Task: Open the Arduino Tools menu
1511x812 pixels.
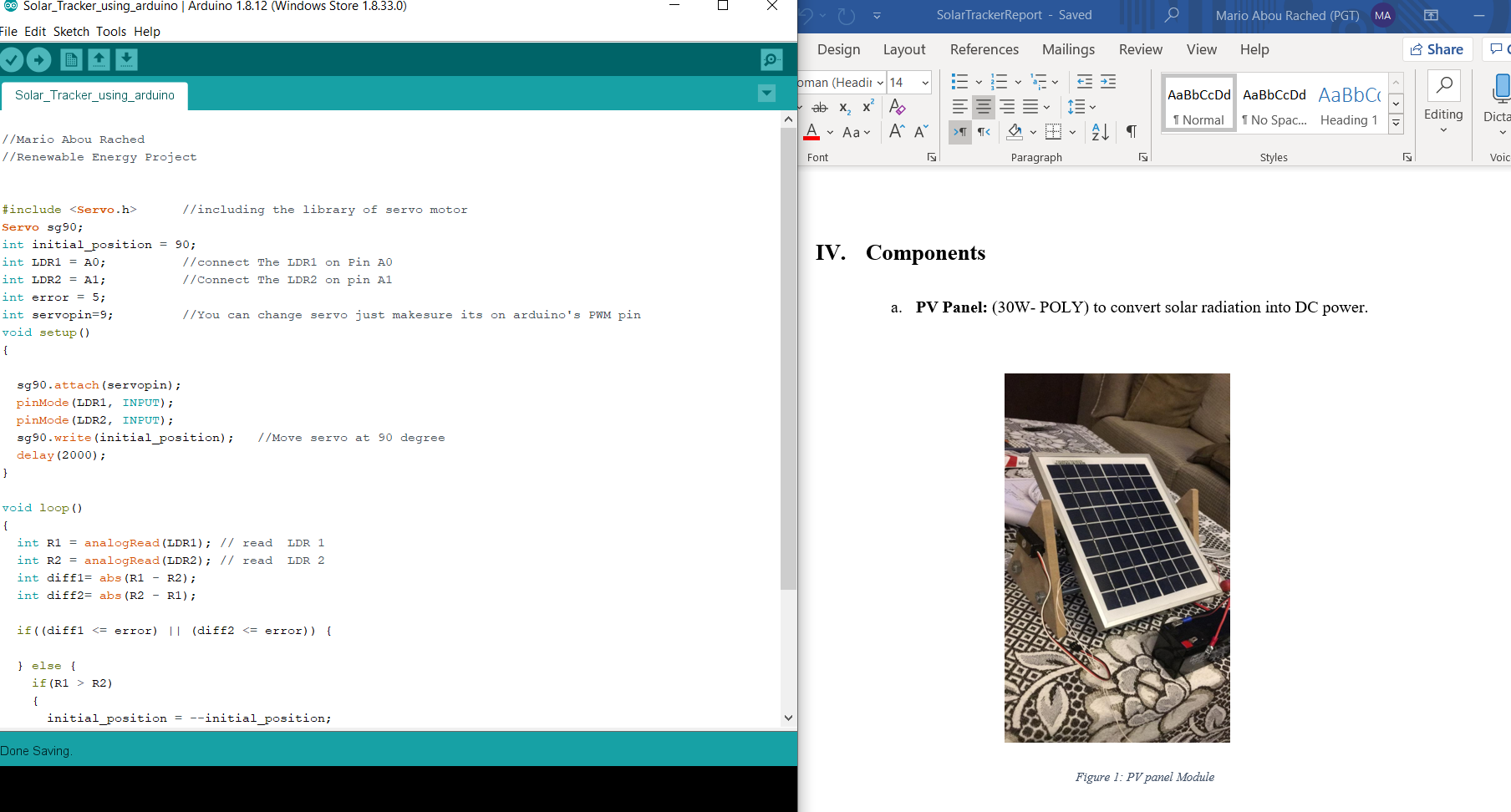Action: click(x=111, y=32)
